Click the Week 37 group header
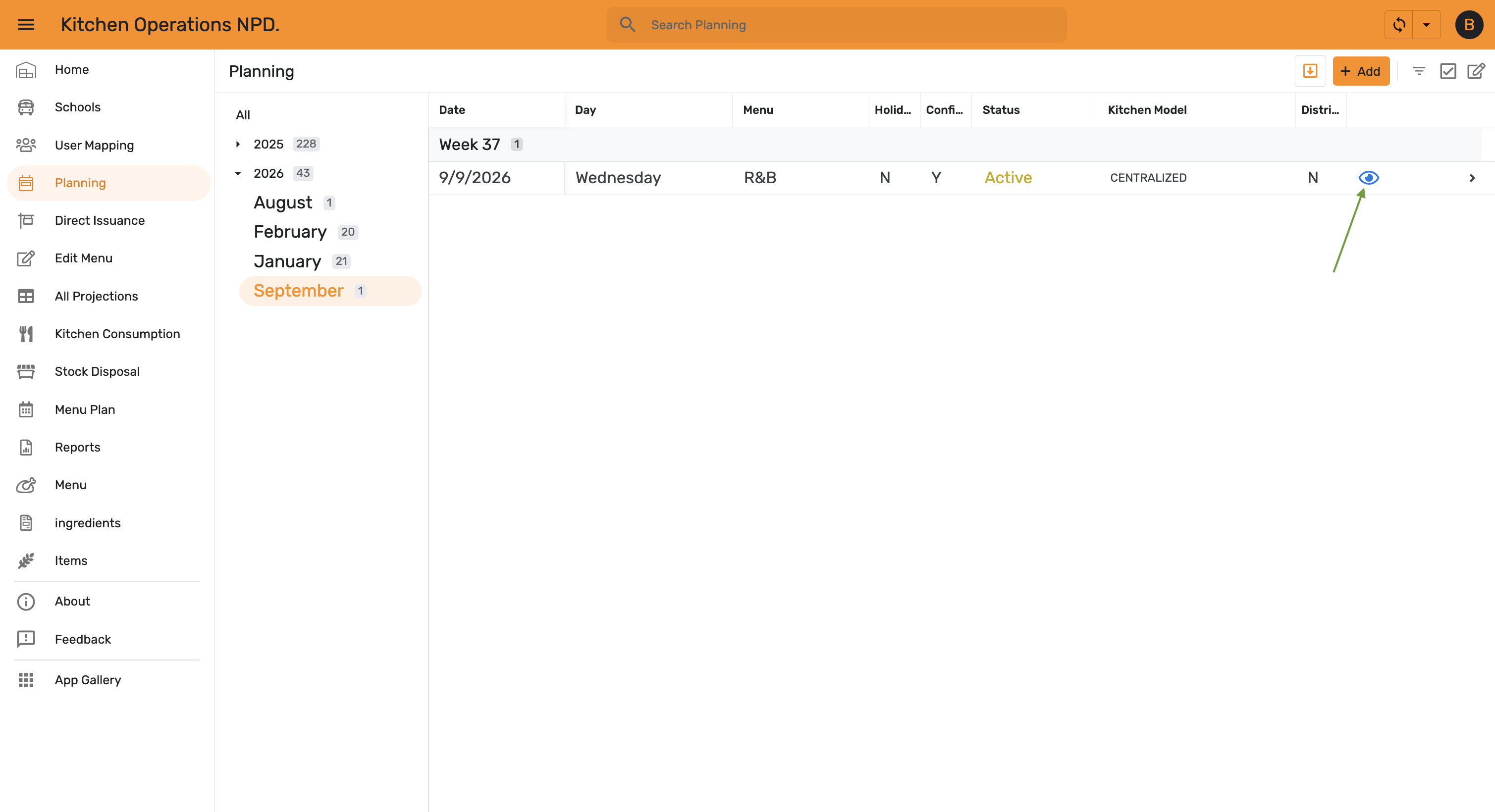Viewport: 1495px width, 812px height. (x=955, y=144)
